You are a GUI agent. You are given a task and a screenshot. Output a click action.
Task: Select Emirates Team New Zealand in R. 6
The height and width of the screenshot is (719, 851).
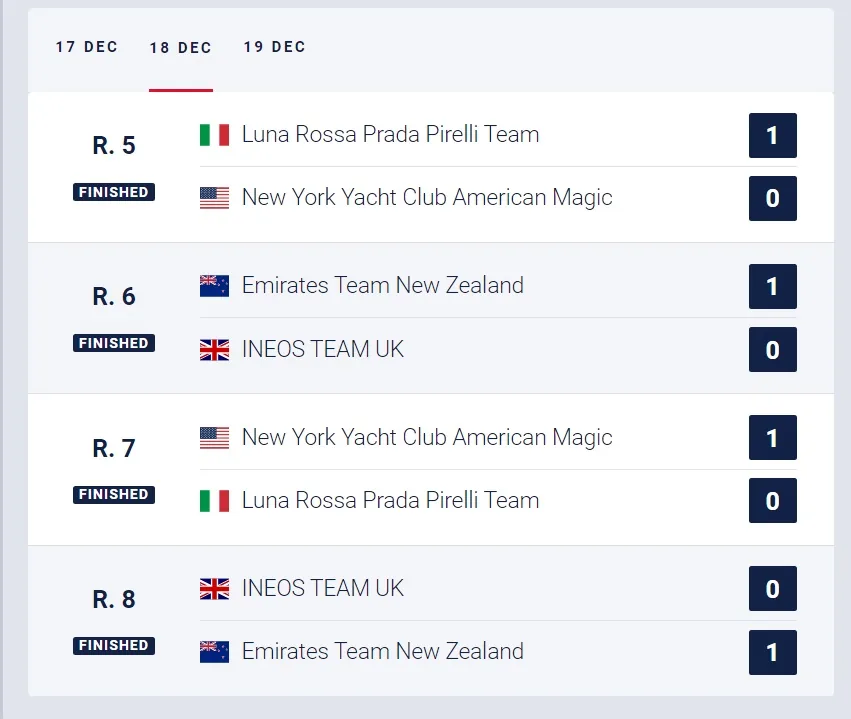(x=383, y=285)
